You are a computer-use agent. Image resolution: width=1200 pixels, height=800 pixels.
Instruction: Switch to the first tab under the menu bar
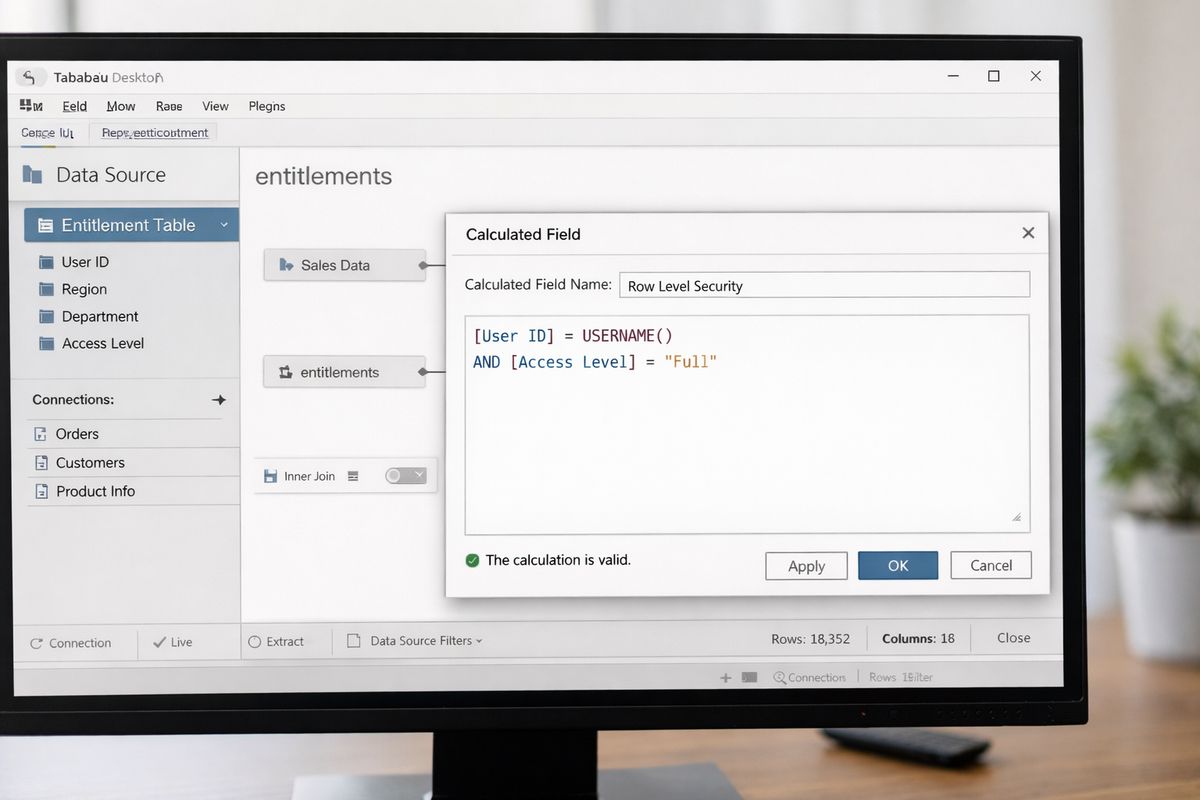47,133
